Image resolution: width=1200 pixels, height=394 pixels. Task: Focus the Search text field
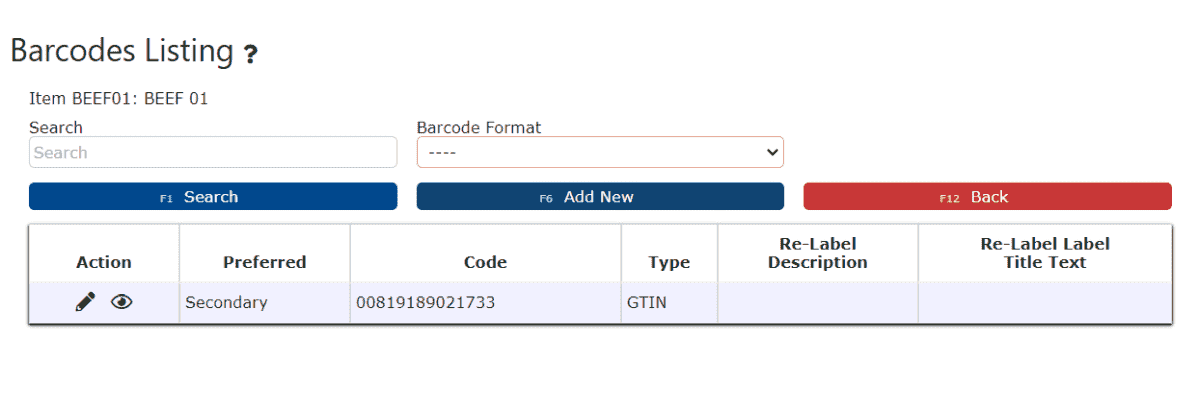click(x=213, y=152)
